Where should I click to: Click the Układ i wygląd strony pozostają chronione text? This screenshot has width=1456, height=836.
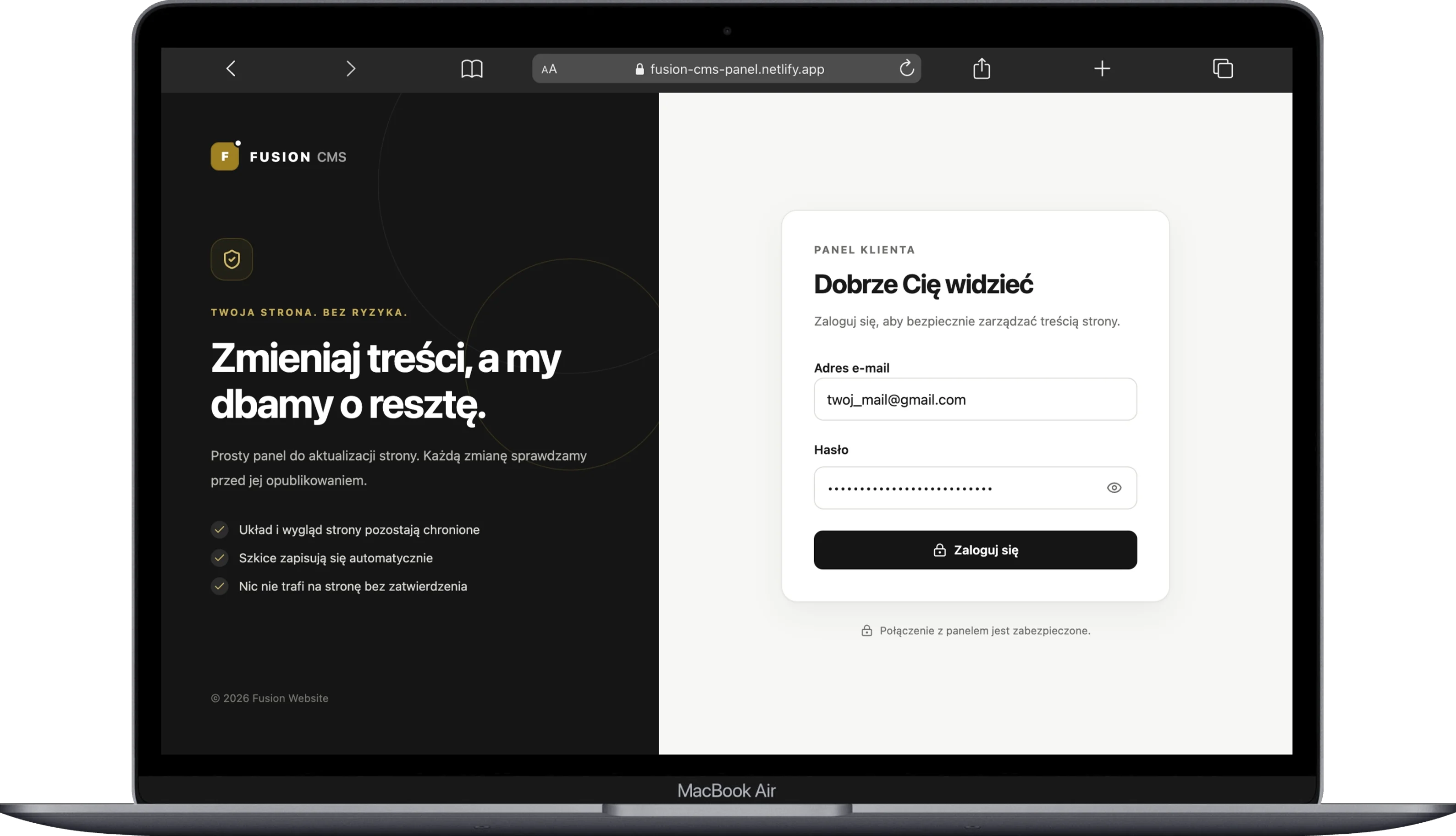[359, 530]
